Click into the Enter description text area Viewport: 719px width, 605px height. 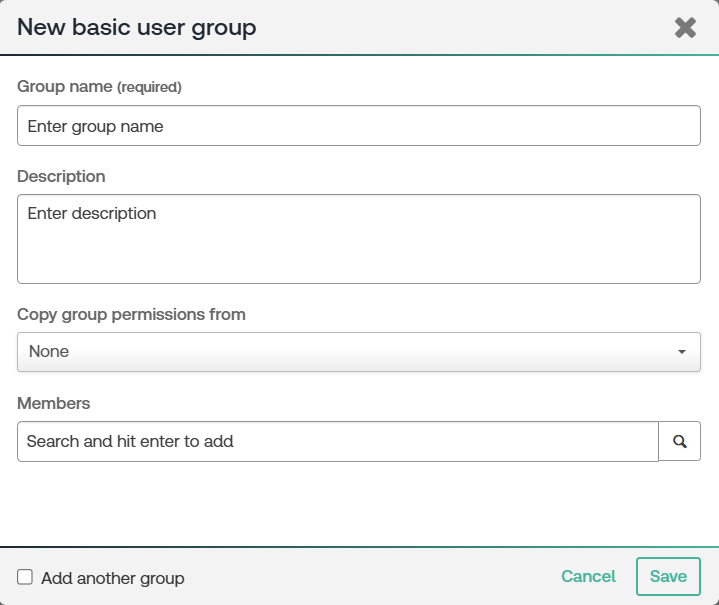point(358,240)
